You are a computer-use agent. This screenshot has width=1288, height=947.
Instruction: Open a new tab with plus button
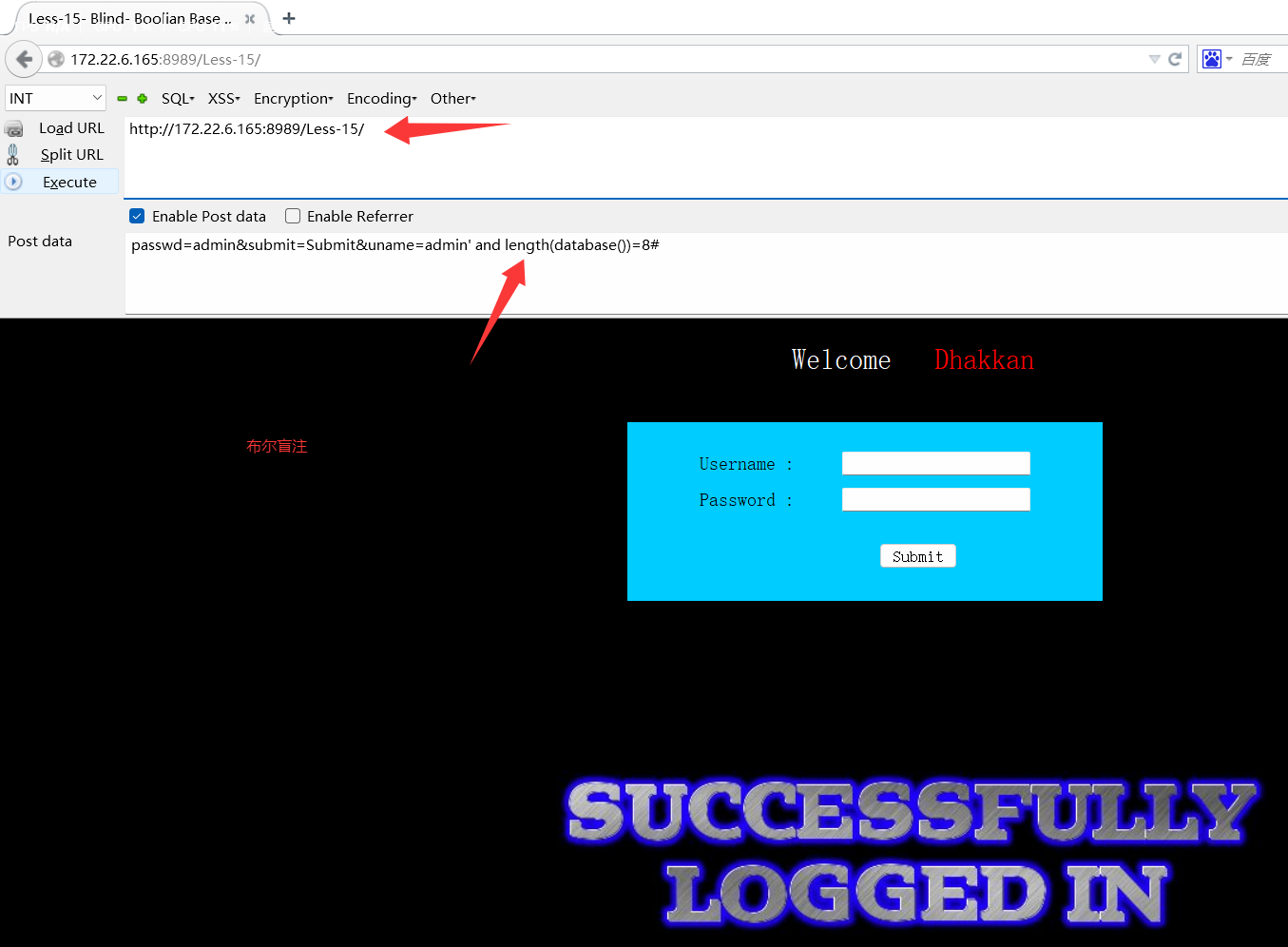pos(289,18)
